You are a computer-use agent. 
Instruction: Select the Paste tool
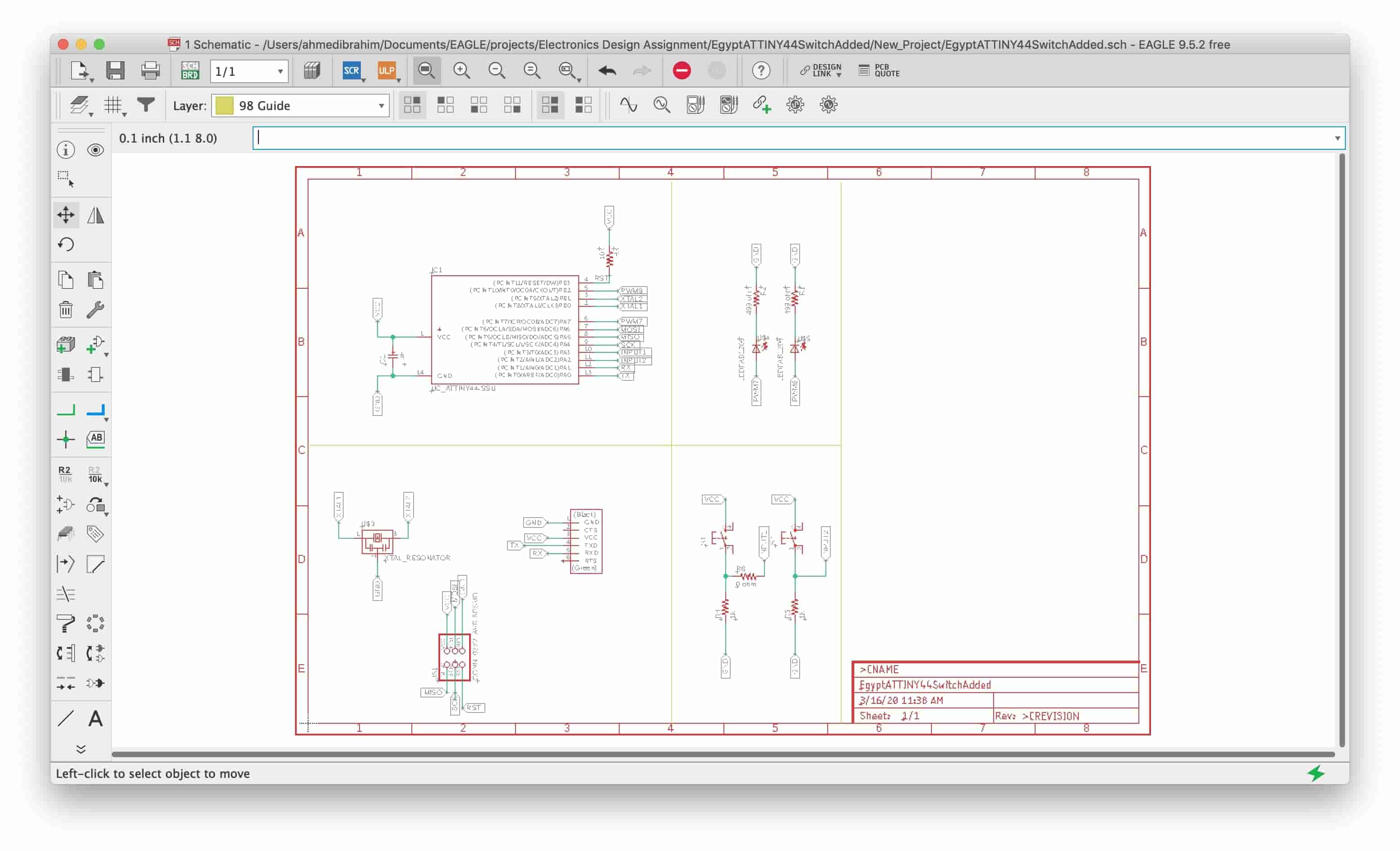coord(96,280)
